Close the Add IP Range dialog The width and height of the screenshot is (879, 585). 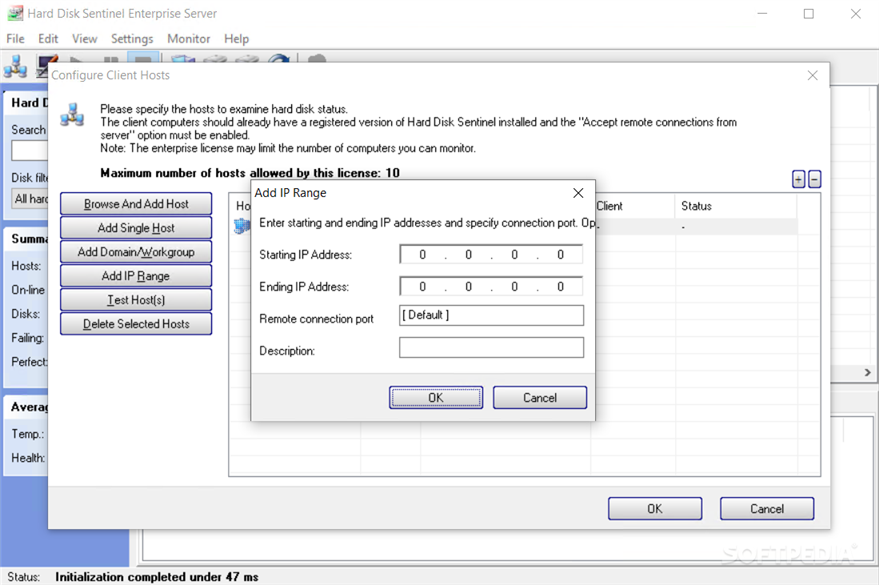coord(578,193)
